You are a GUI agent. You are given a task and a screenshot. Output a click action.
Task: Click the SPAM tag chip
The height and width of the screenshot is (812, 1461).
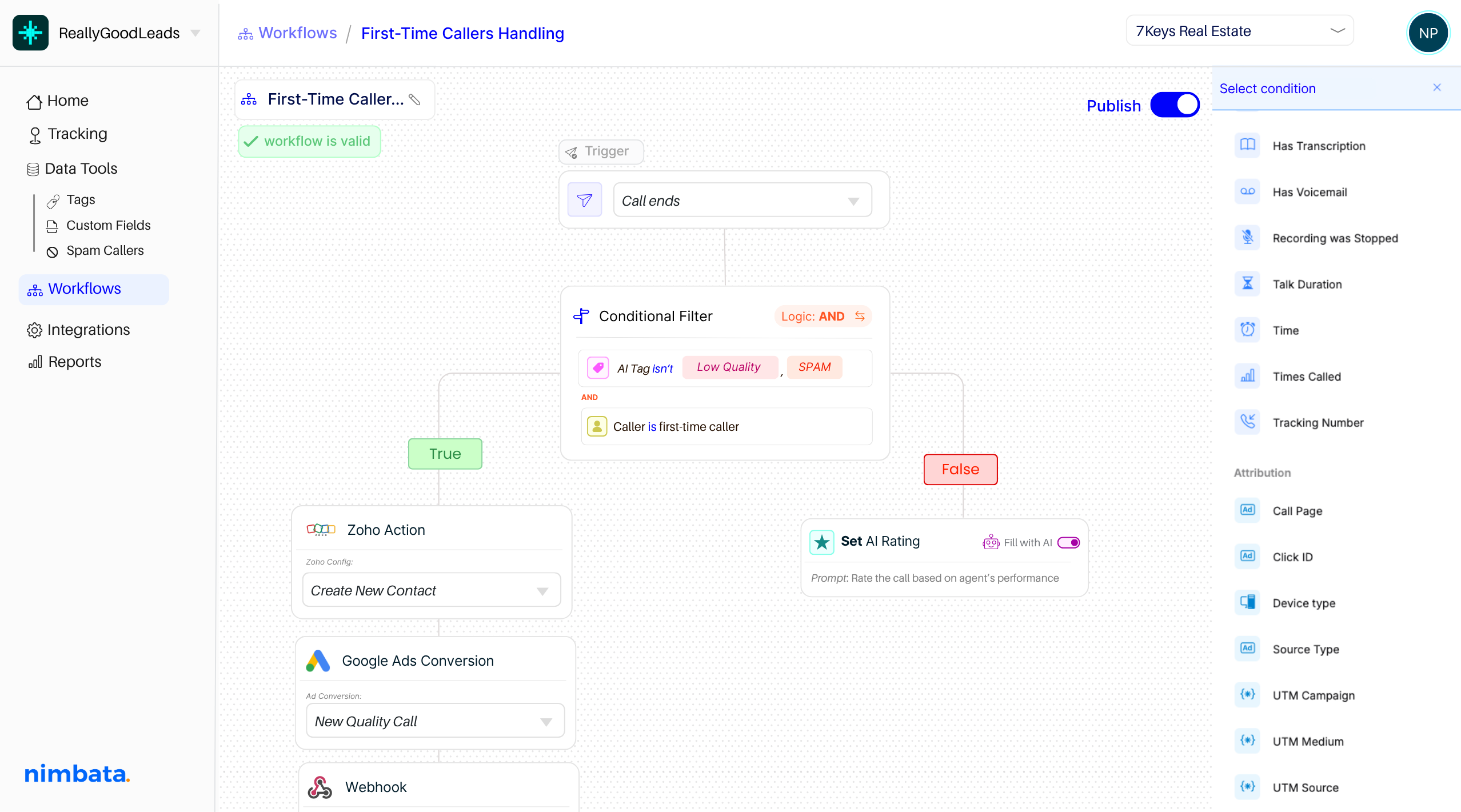(814, 367)
